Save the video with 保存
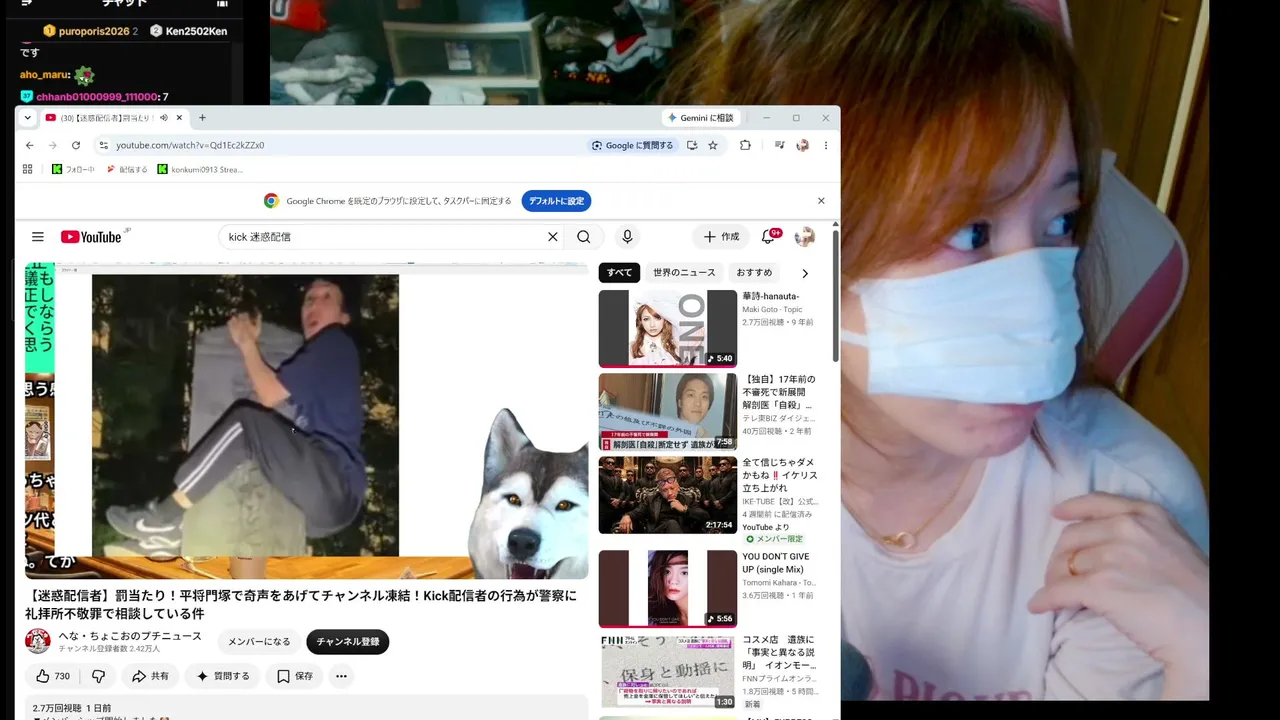The image size is (1280, 720). tap(295, 676)
